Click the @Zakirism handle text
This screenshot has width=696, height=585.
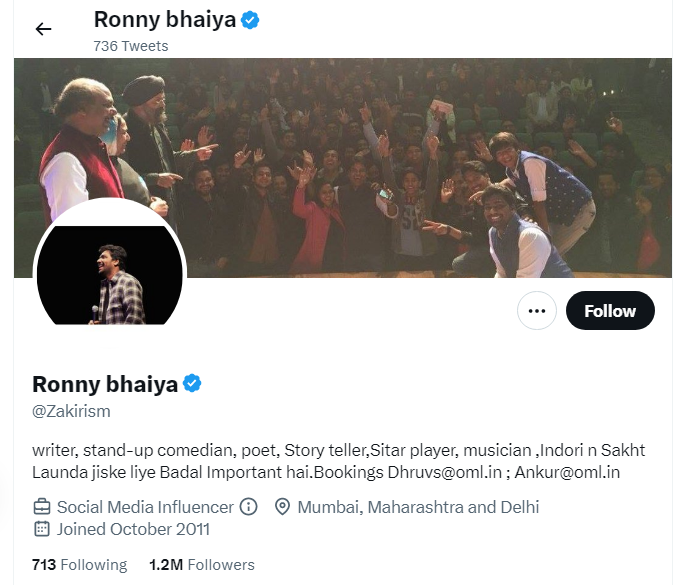72,411
